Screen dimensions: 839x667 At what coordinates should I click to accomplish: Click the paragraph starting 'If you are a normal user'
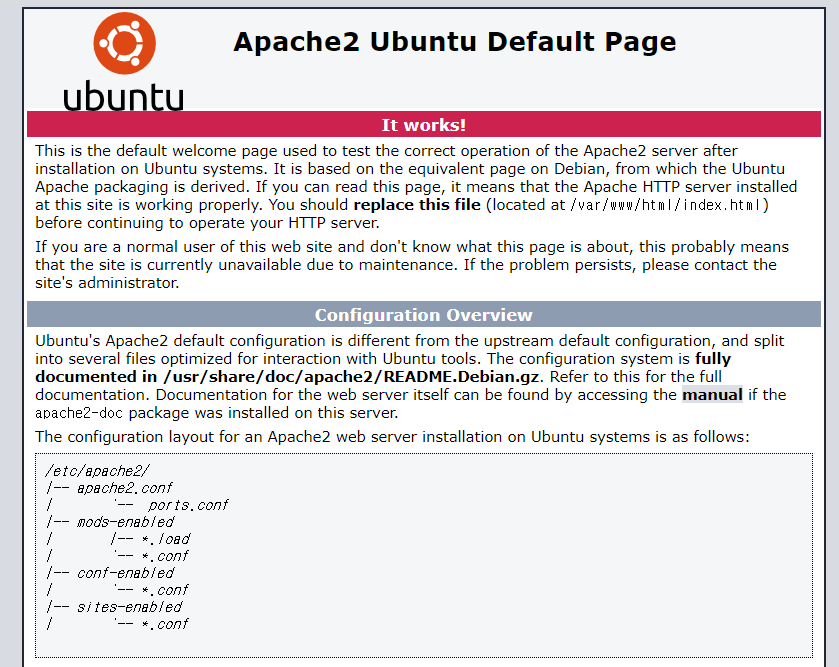(412, 265)
